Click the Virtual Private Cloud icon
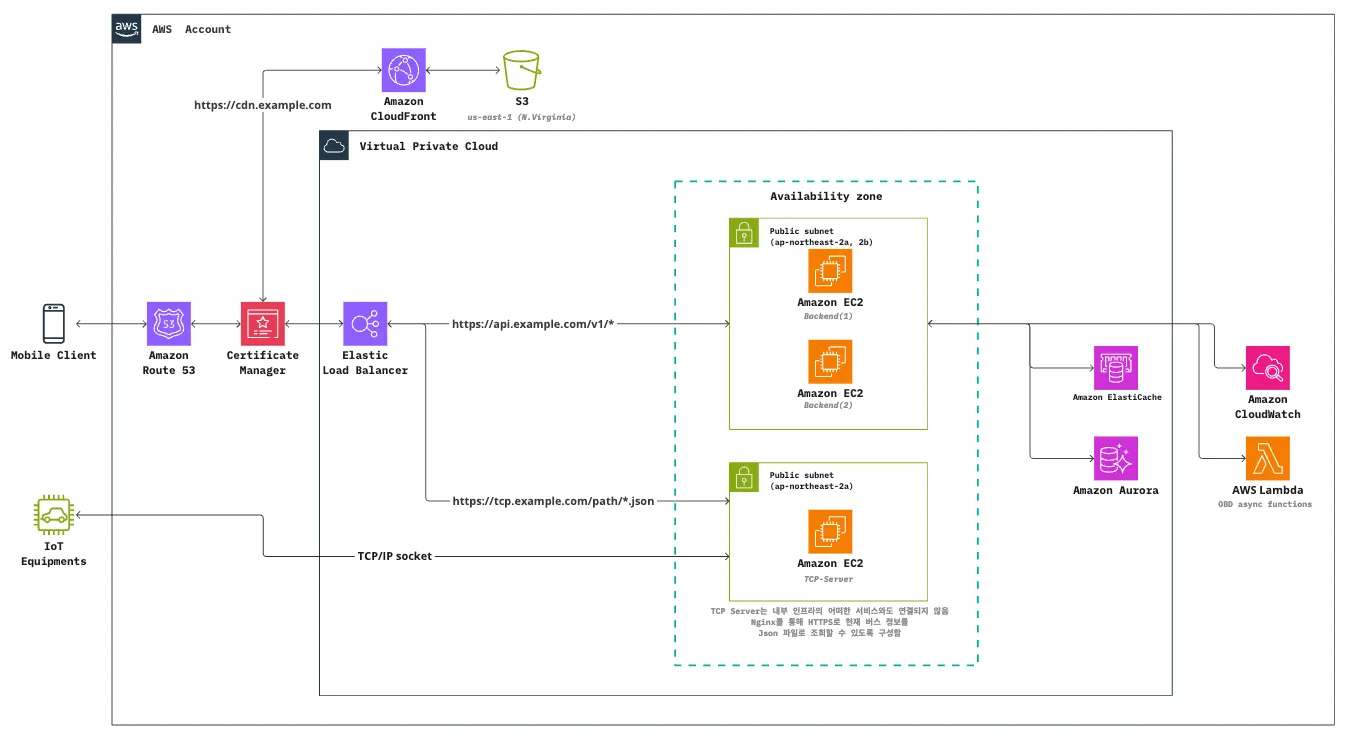This screenshot has width=1349, height=741. coord(334,146)
